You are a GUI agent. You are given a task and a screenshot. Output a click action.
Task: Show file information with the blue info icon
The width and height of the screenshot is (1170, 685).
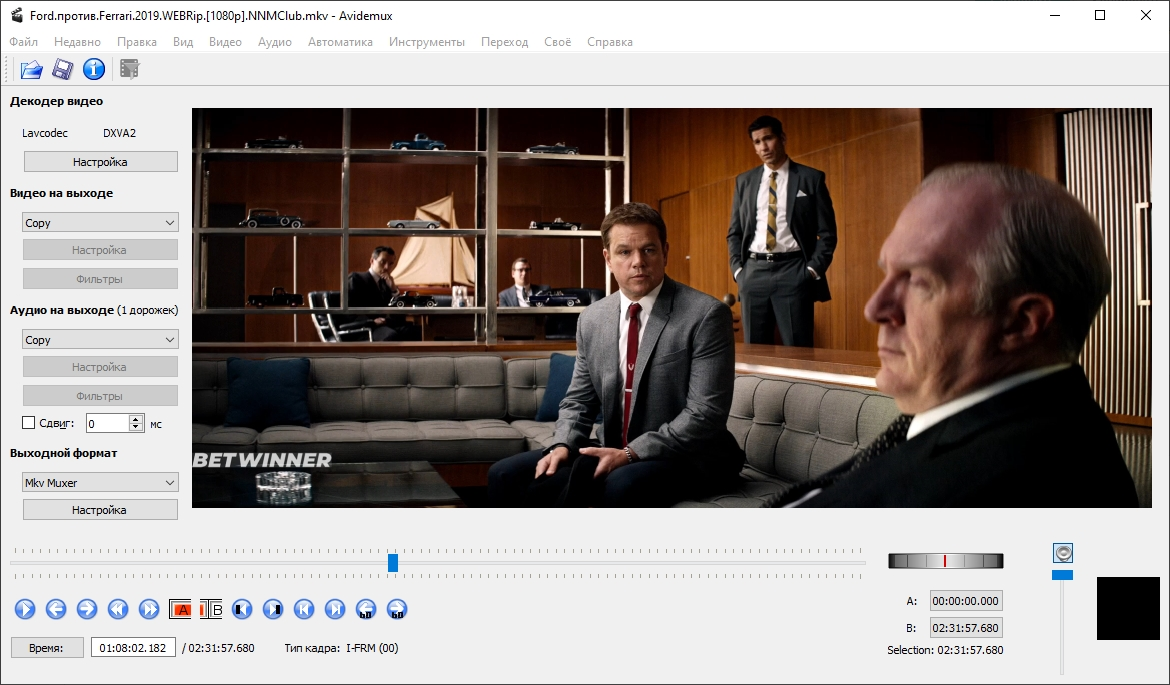click(x=93, y=69)
